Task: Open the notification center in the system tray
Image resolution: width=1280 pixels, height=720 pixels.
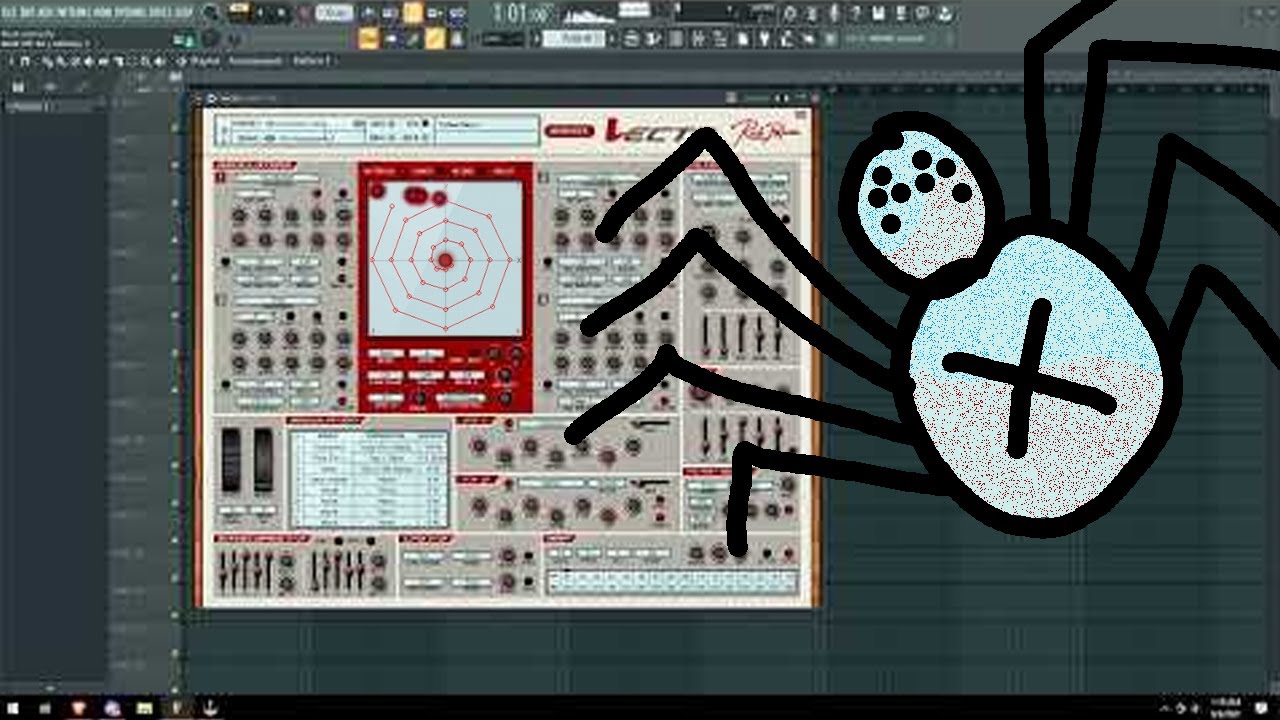Action: coord(1260,708)
